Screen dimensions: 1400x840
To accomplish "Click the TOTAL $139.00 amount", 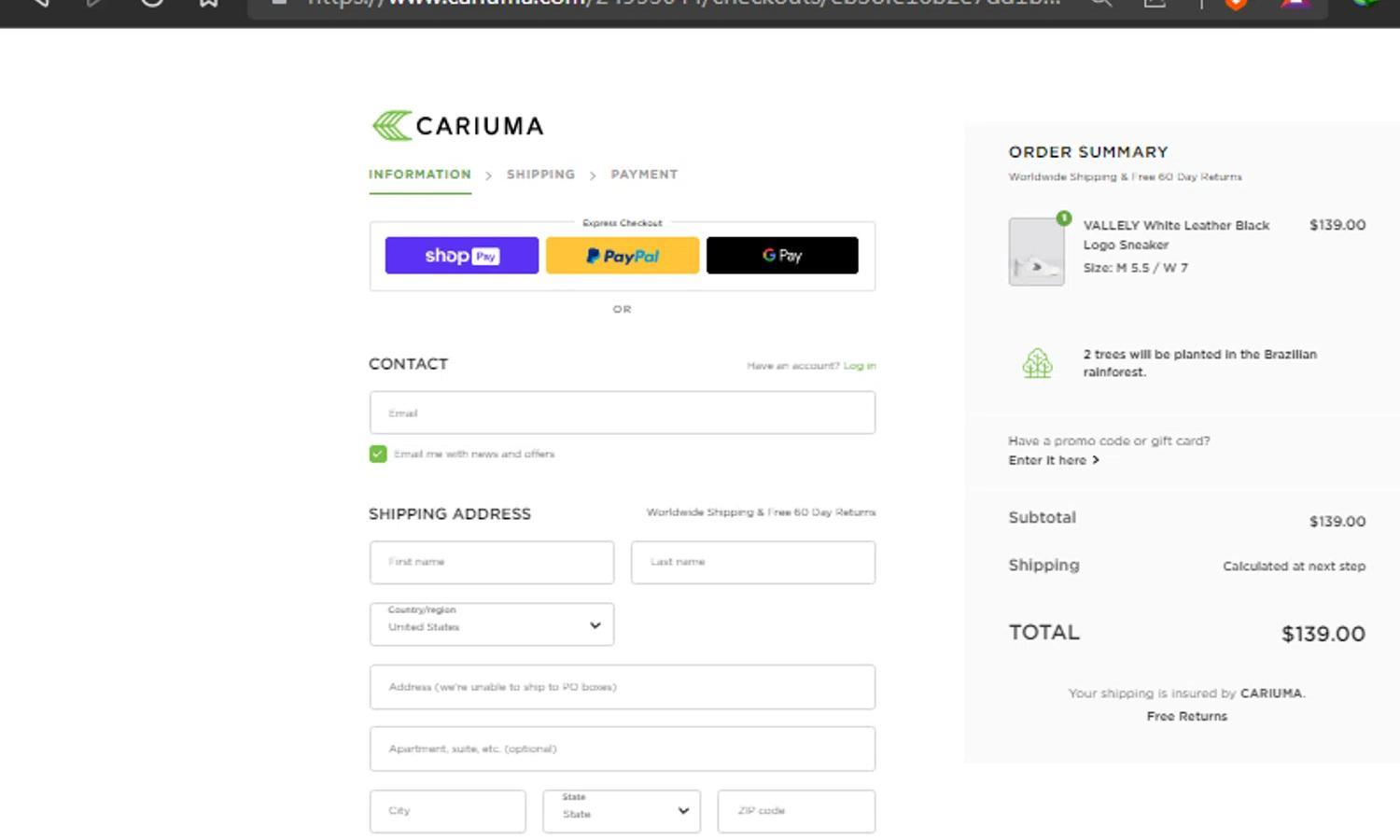I will pyautogui.click(x=1323, y=634).
